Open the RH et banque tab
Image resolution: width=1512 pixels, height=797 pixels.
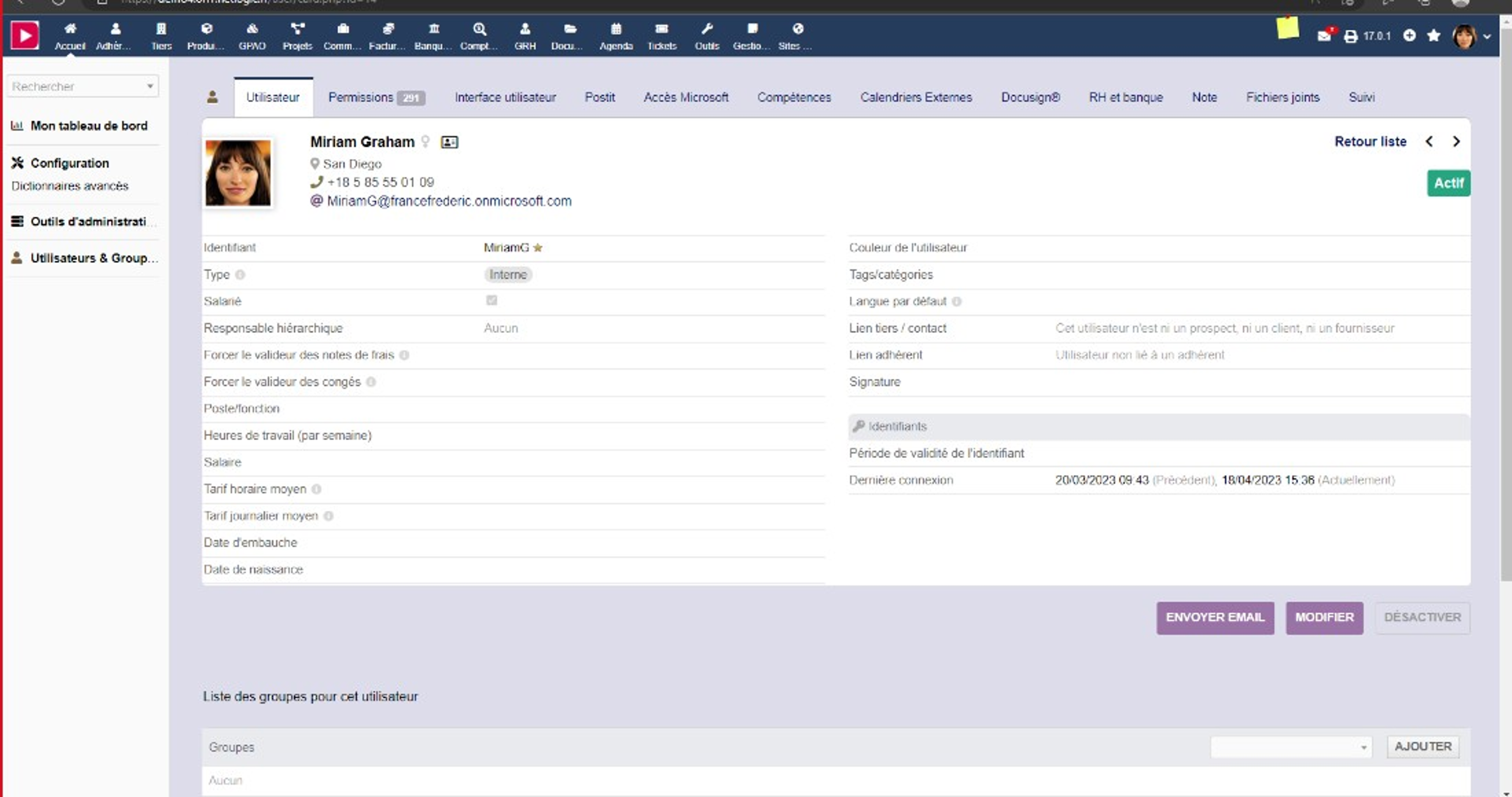pyautogui.click(x=1125, y=97)
